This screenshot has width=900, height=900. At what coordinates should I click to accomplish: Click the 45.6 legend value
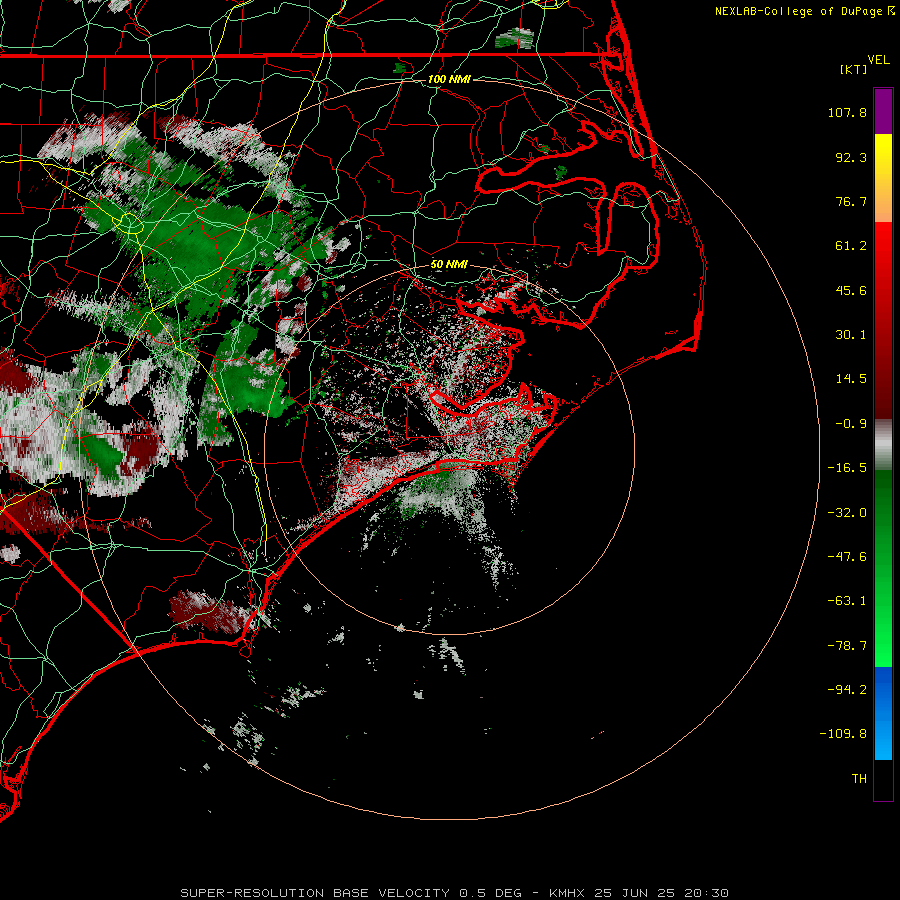pos(851,290)
